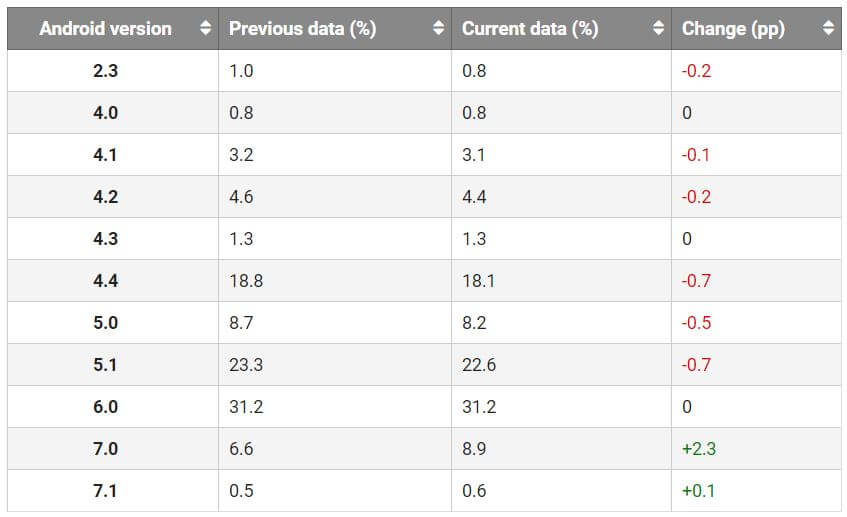This screenshot has height=517, width=847.
Task: Click the green +0.1 change value
Action: pos(698,491)
